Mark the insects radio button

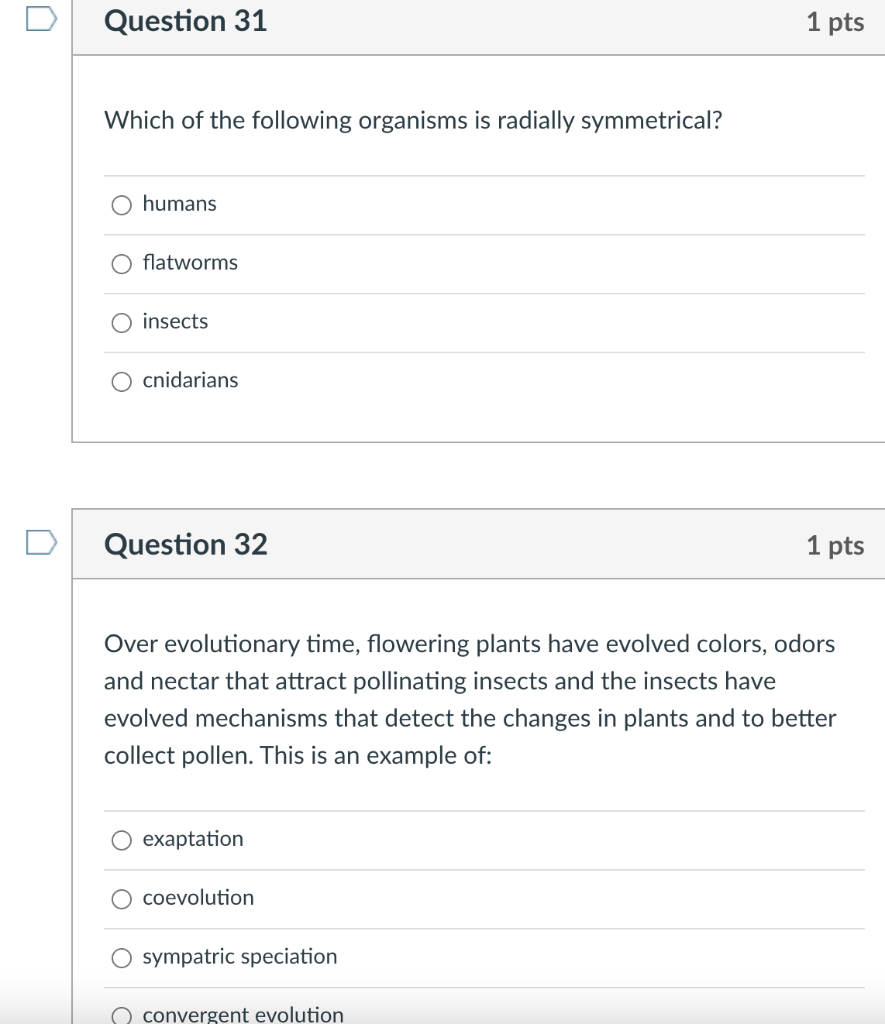tap(122, 323)
